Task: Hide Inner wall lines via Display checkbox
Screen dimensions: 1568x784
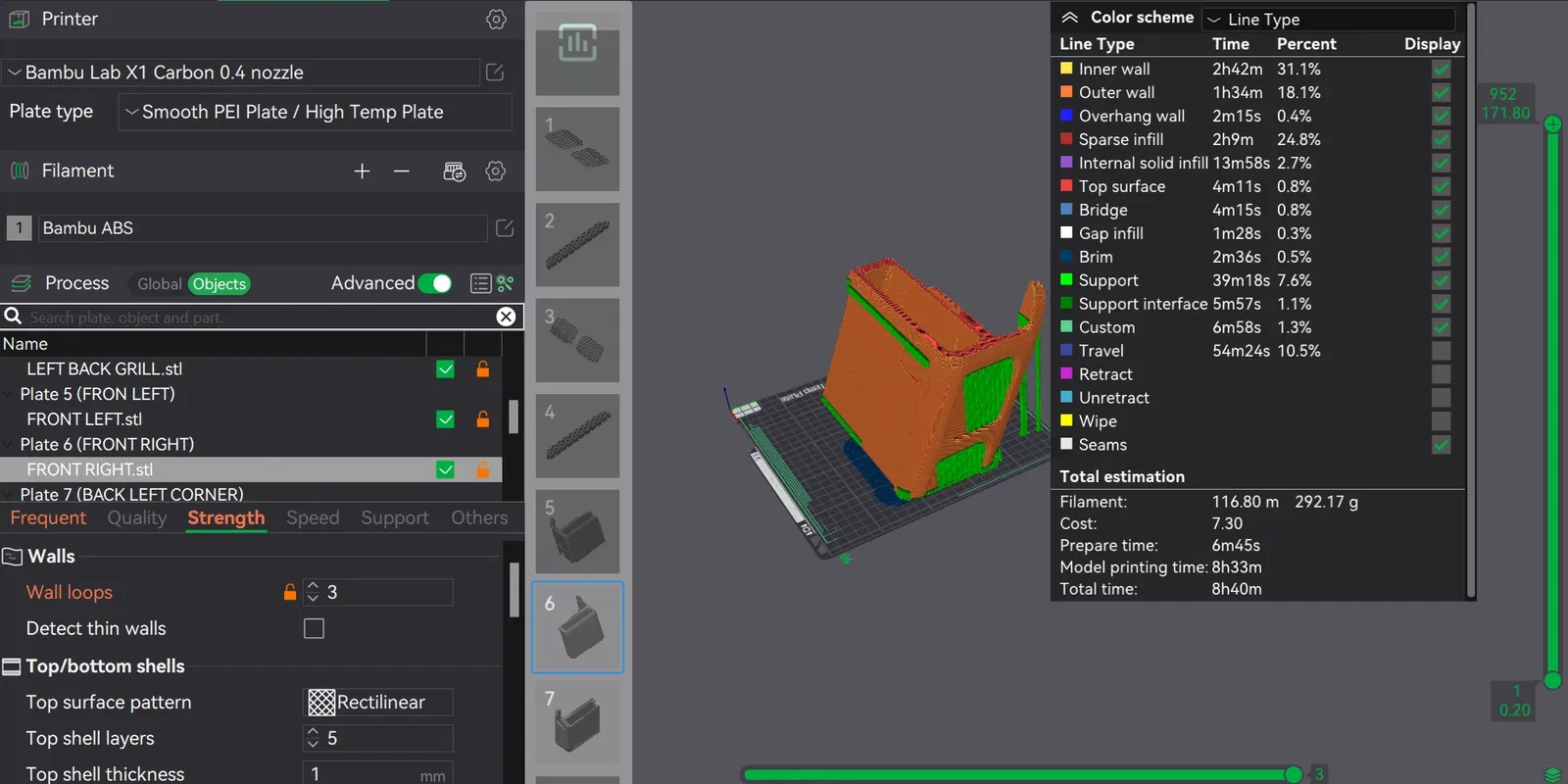Action: tap(1441, 69)
